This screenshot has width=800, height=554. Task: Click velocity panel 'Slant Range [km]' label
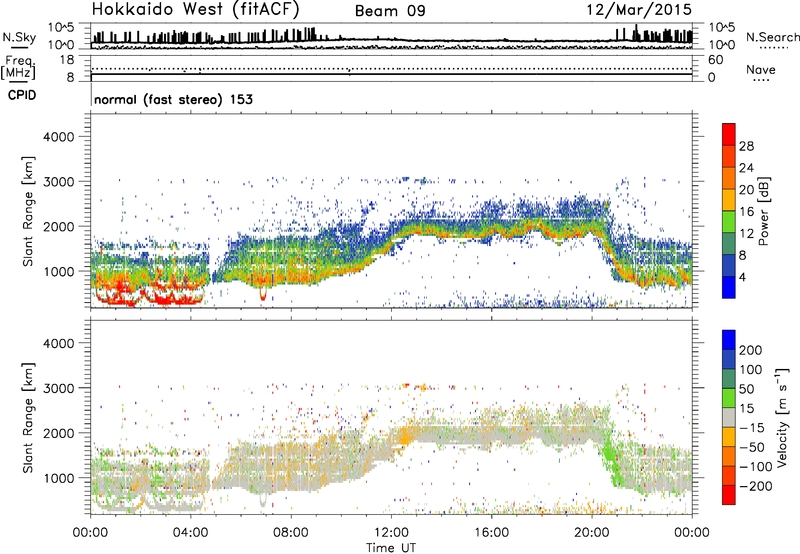click(x=28, y=417)
